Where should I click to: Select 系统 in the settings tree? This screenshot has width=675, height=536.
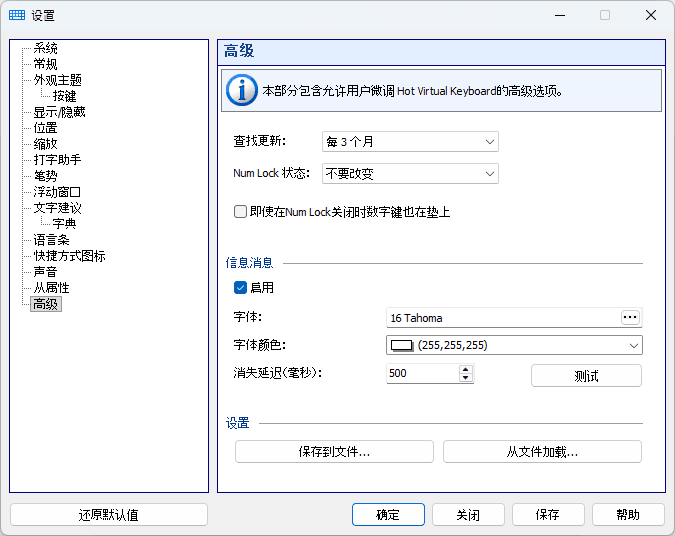45,48
